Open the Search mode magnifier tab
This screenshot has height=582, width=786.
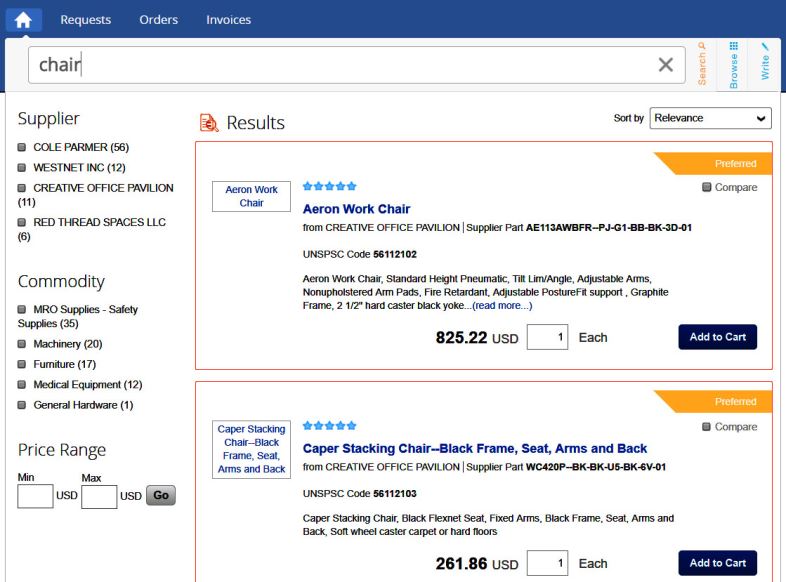point(702,63)
